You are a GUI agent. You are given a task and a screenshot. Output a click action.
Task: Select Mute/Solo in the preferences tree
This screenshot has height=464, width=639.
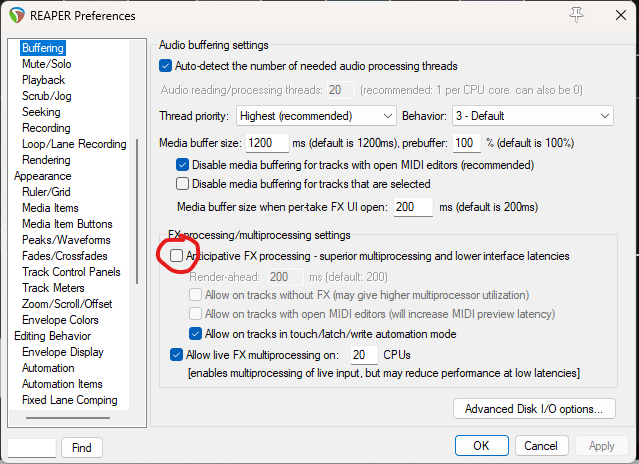pos(45,64)
